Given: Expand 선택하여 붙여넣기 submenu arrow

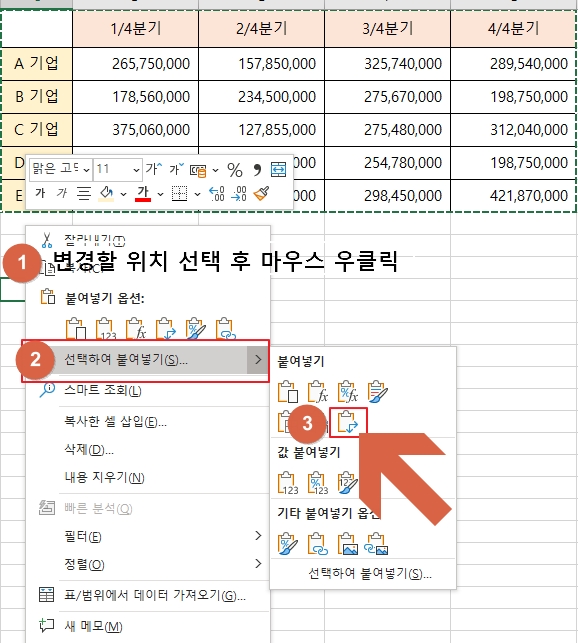Looking at the screenshot, I should pyautogui.click(x=258, y=360).
